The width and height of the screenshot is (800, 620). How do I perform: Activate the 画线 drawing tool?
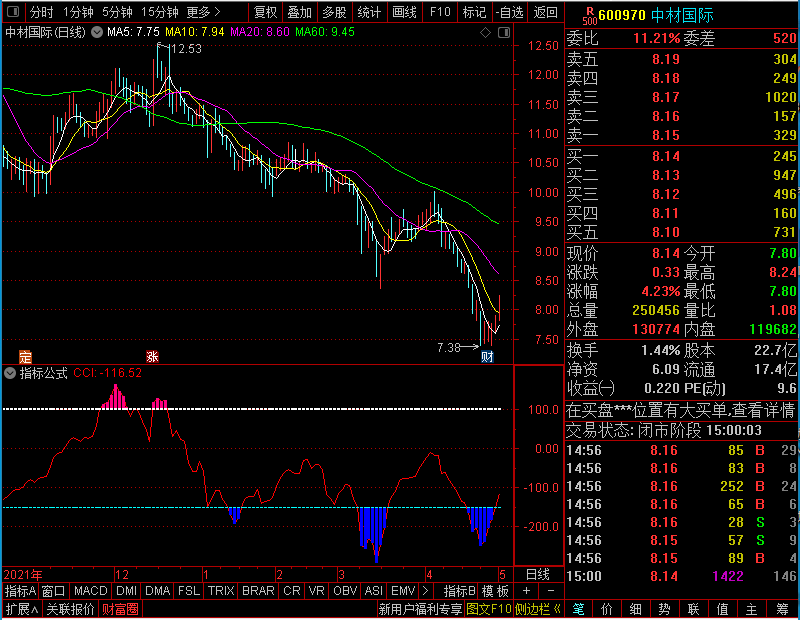tap(404, 12)
